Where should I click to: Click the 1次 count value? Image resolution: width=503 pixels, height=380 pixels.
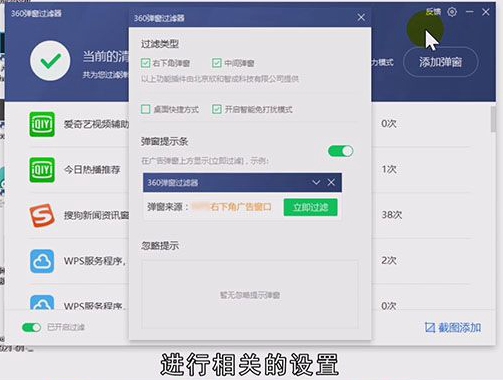(x=389, y=169)
